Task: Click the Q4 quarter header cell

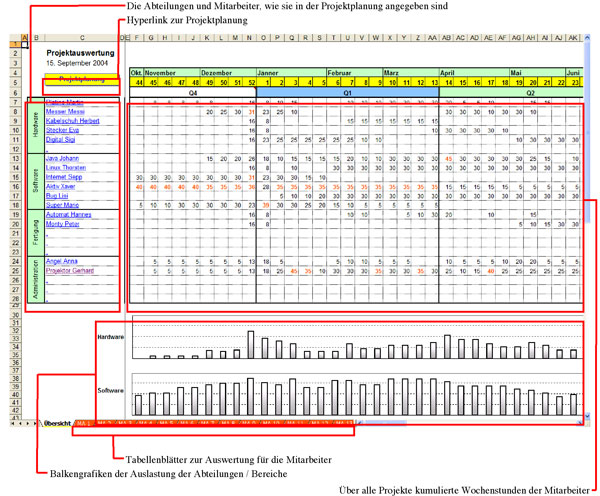Action: 192,91
